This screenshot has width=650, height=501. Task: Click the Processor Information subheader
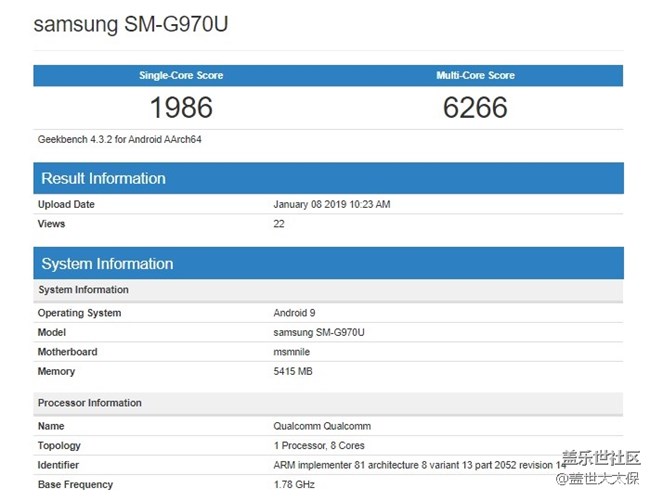click(x=328, y=403)
